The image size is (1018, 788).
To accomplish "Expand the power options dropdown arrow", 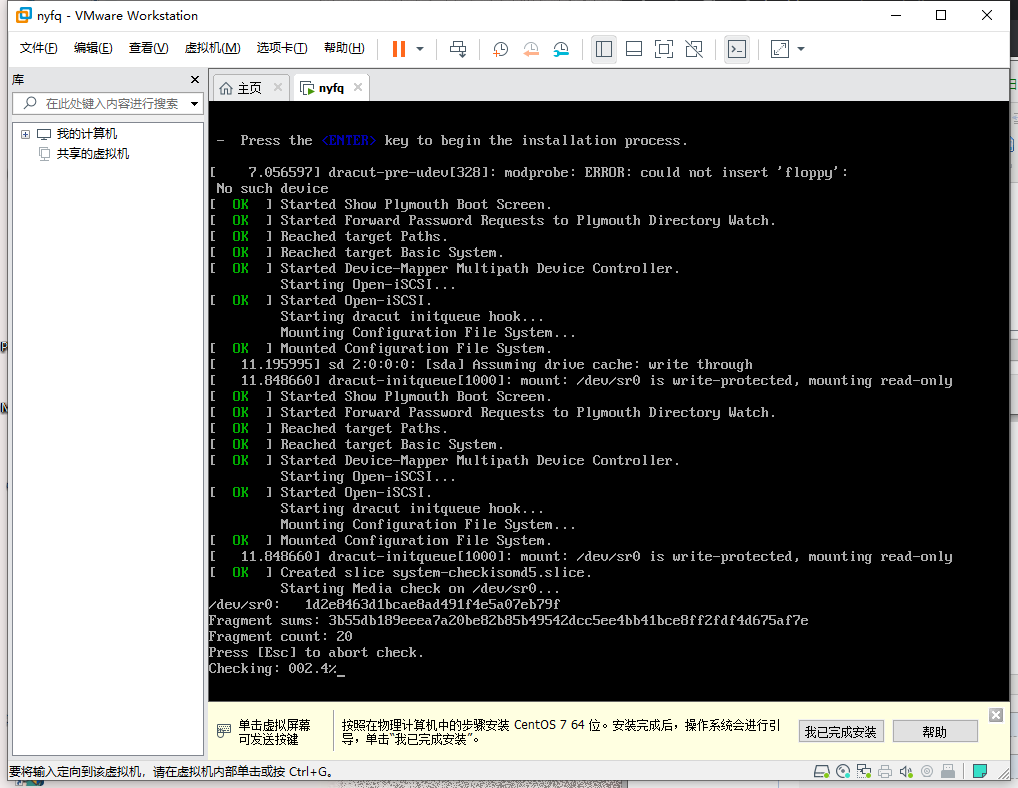I will [420, 49].
